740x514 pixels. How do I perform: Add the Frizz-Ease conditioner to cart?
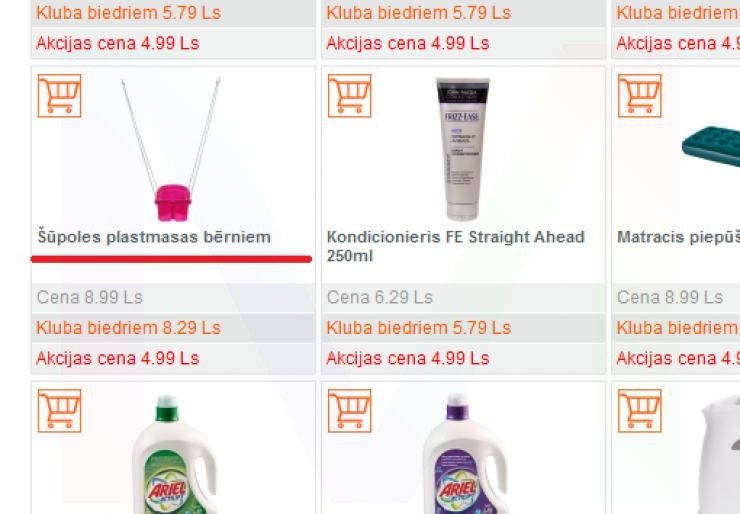click(350, 96)
